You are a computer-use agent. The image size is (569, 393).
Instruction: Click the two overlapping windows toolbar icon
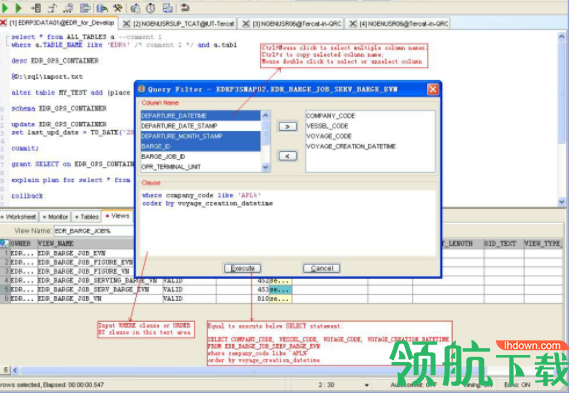tap(167, 8)
